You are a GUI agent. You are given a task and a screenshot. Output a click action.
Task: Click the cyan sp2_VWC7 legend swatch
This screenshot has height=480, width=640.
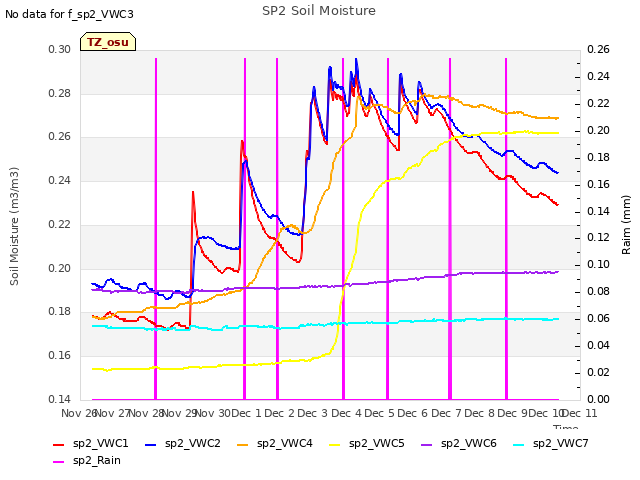pyautogui.click(x=519, y=444)
